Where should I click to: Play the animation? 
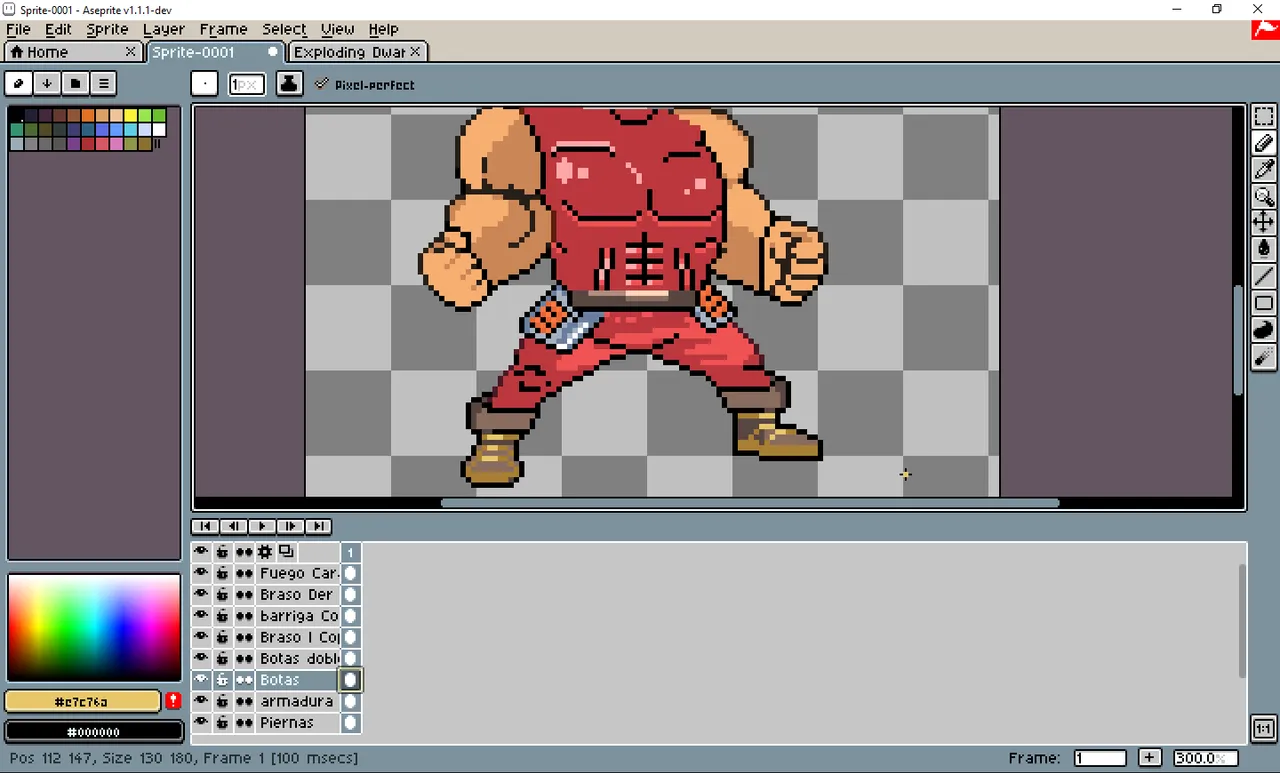262,526
